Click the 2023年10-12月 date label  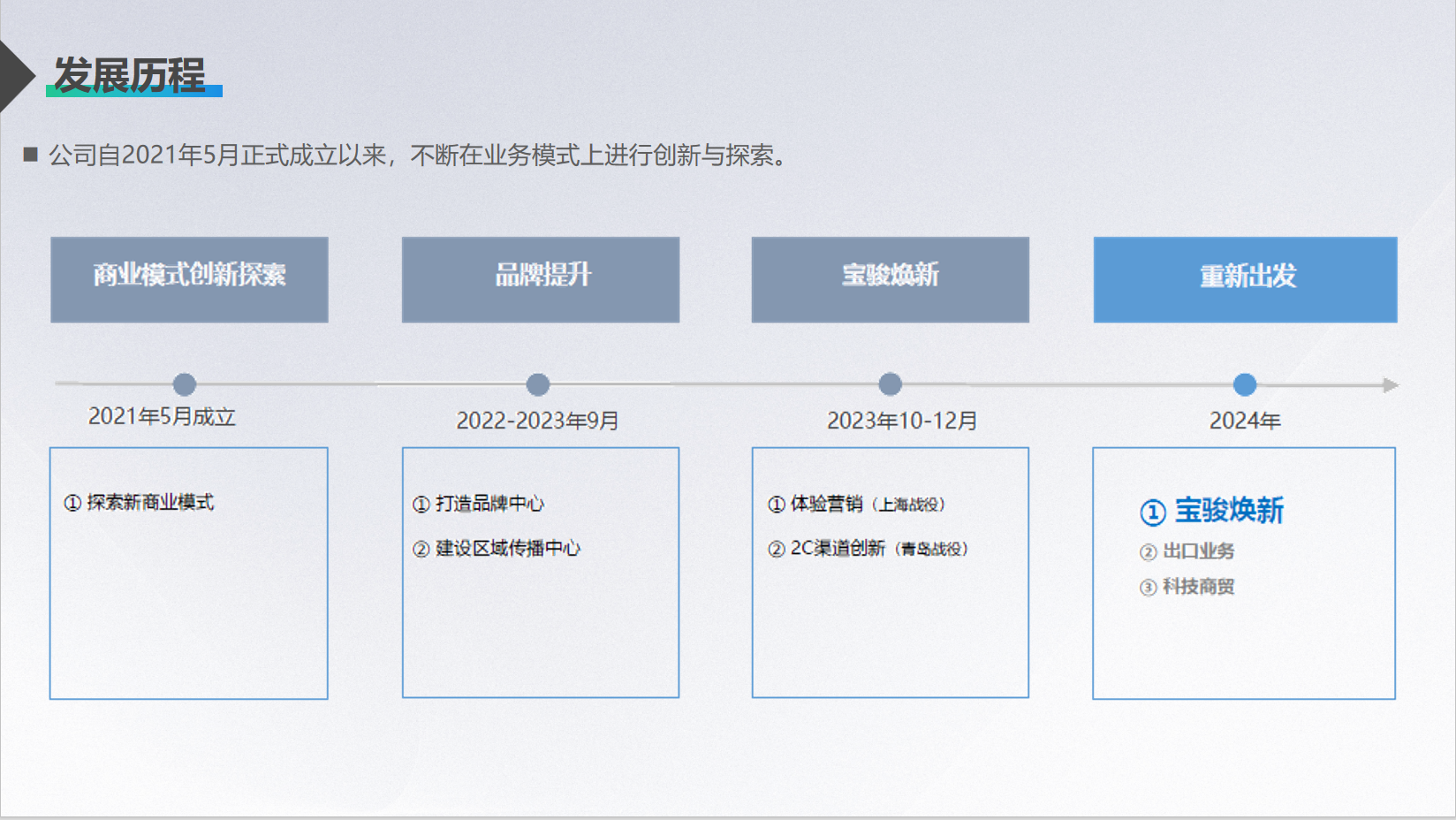click(902, 421)
